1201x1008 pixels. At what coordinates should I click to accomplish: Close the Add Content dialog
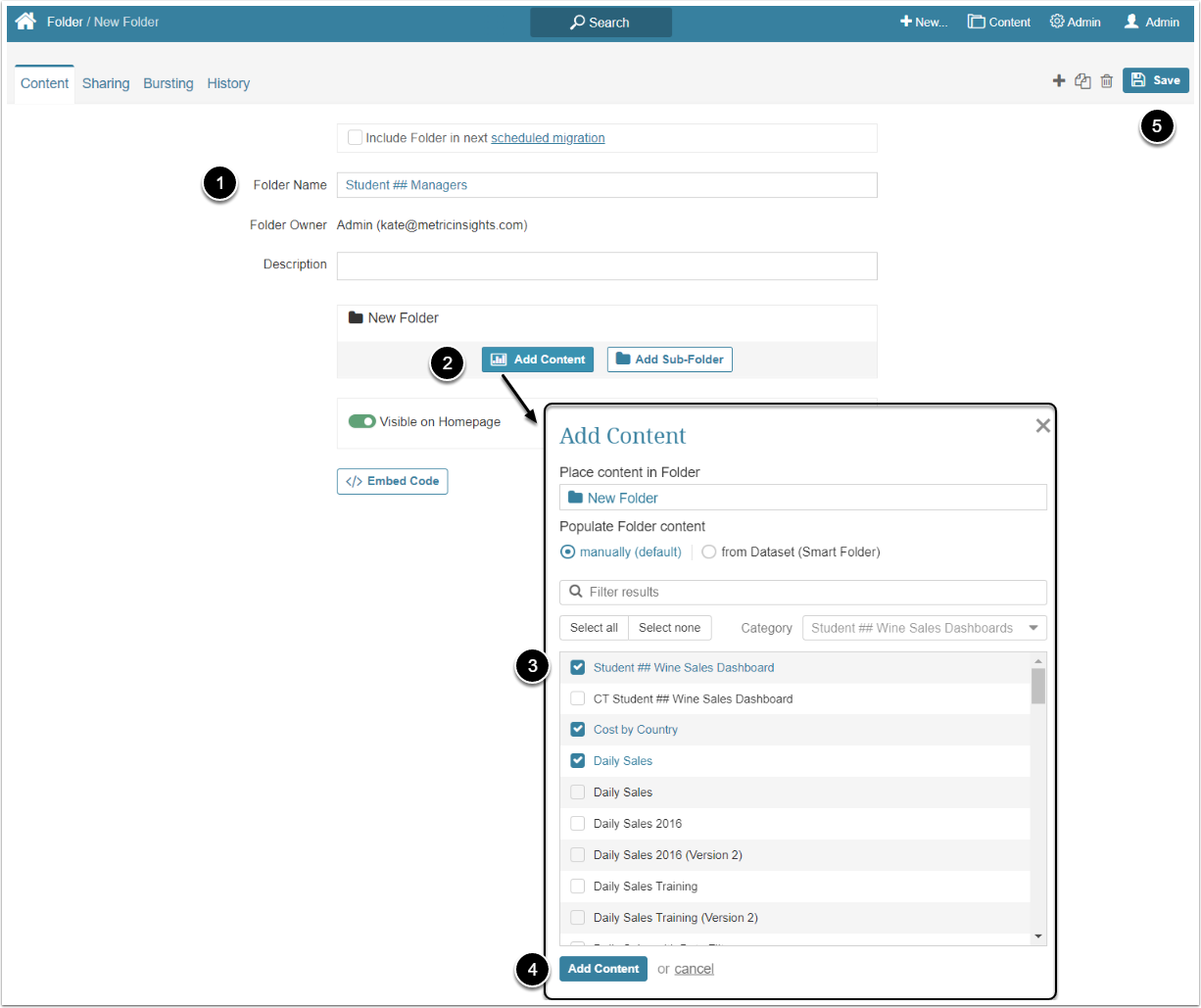(x=1042, y=425)
